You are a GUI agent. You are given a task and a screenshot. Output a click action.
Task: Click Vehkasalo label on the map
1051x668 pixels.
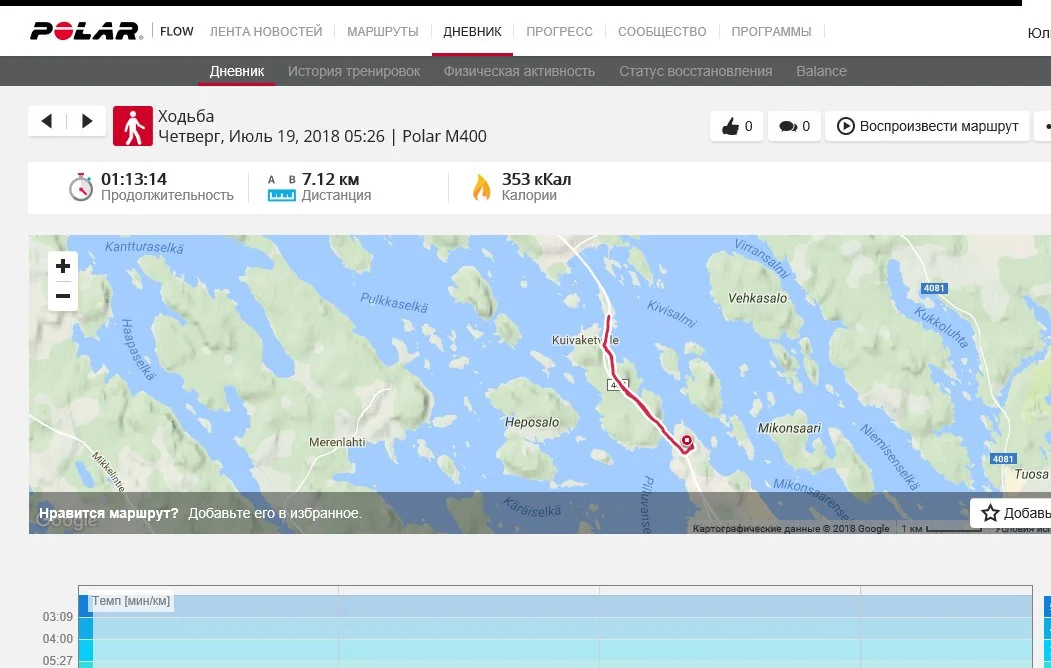[x=757, y=298]
